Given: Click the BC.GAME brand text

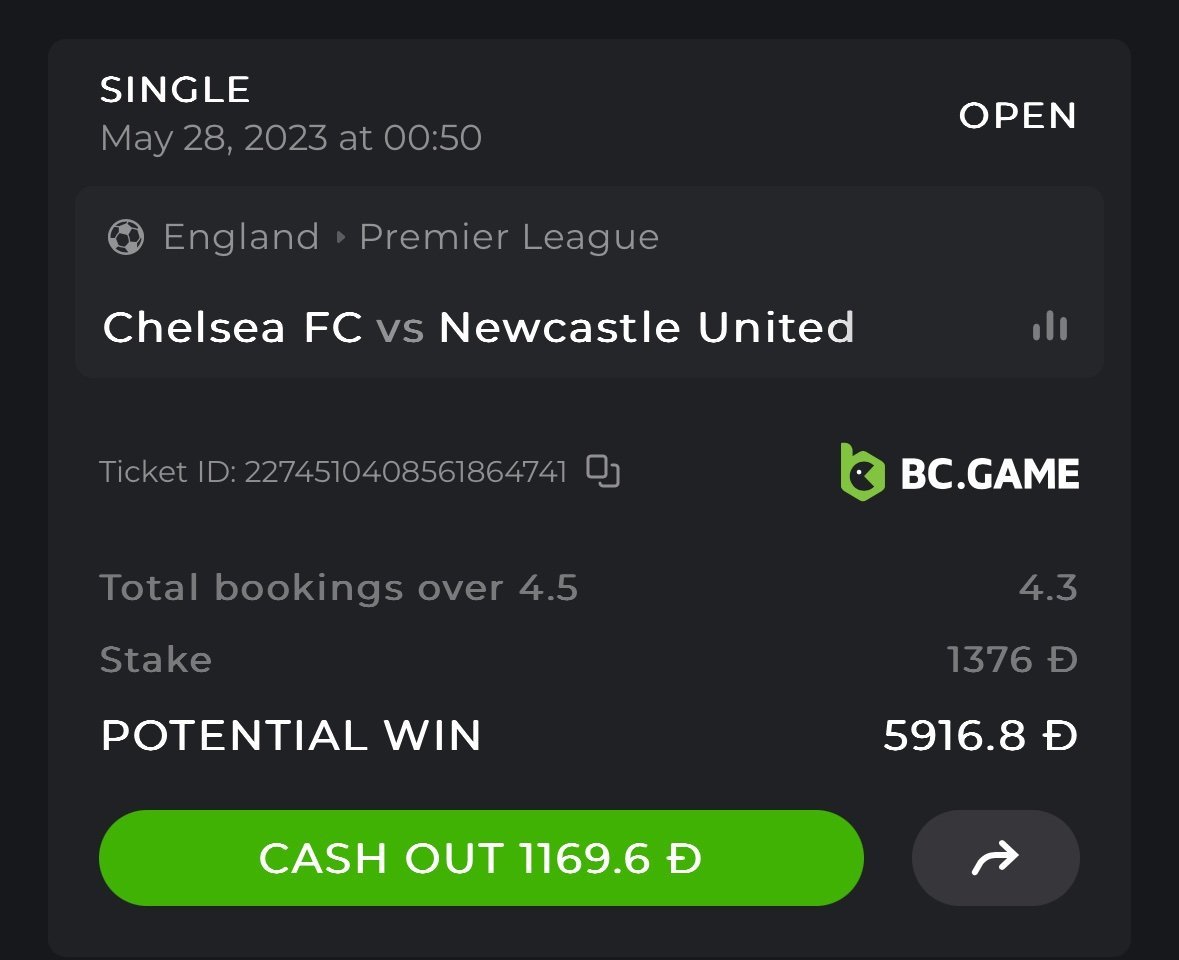Looking at the screenshot, I should click(989, 473).
